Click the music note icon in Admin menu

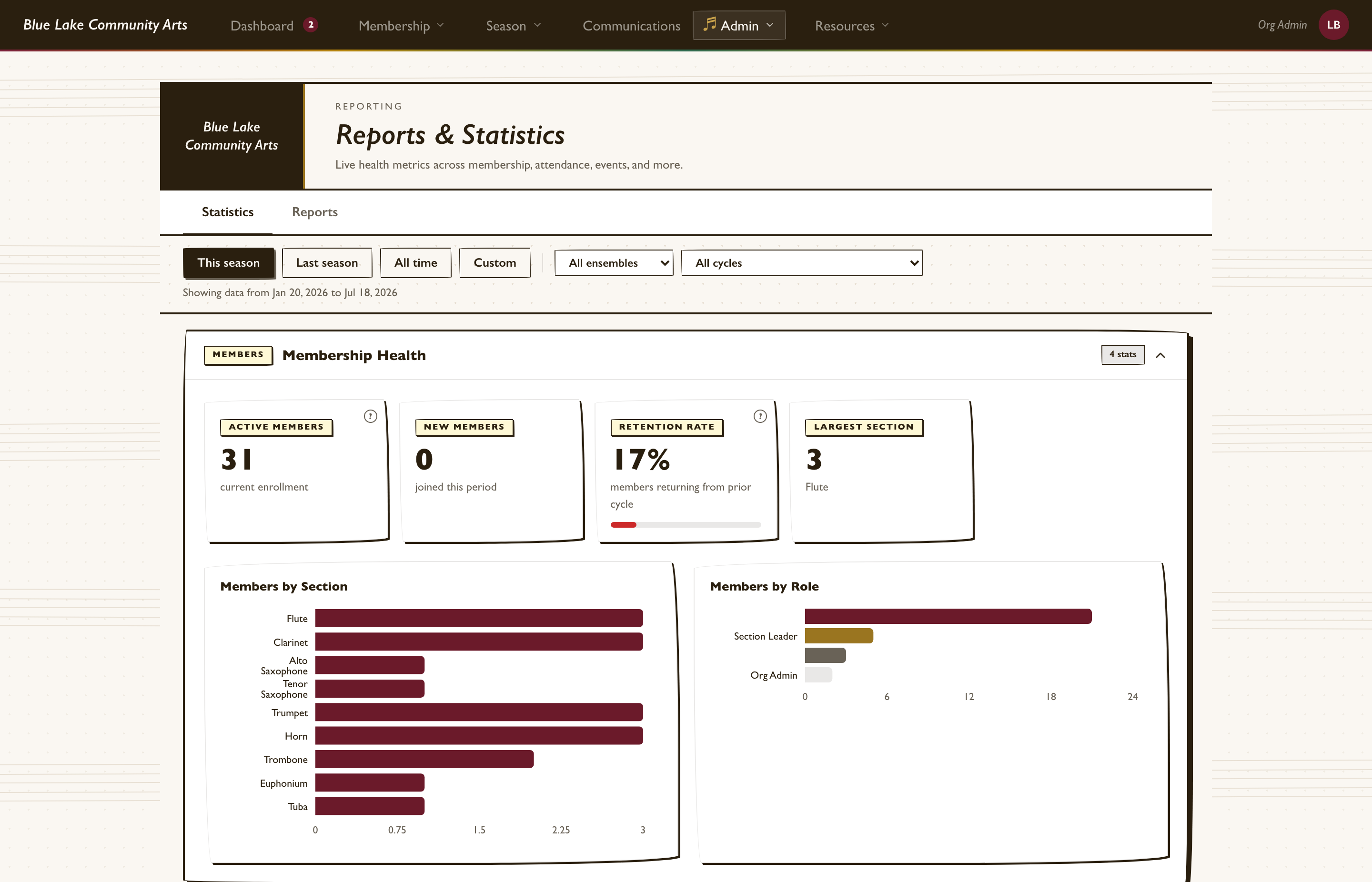pos(710,25)
